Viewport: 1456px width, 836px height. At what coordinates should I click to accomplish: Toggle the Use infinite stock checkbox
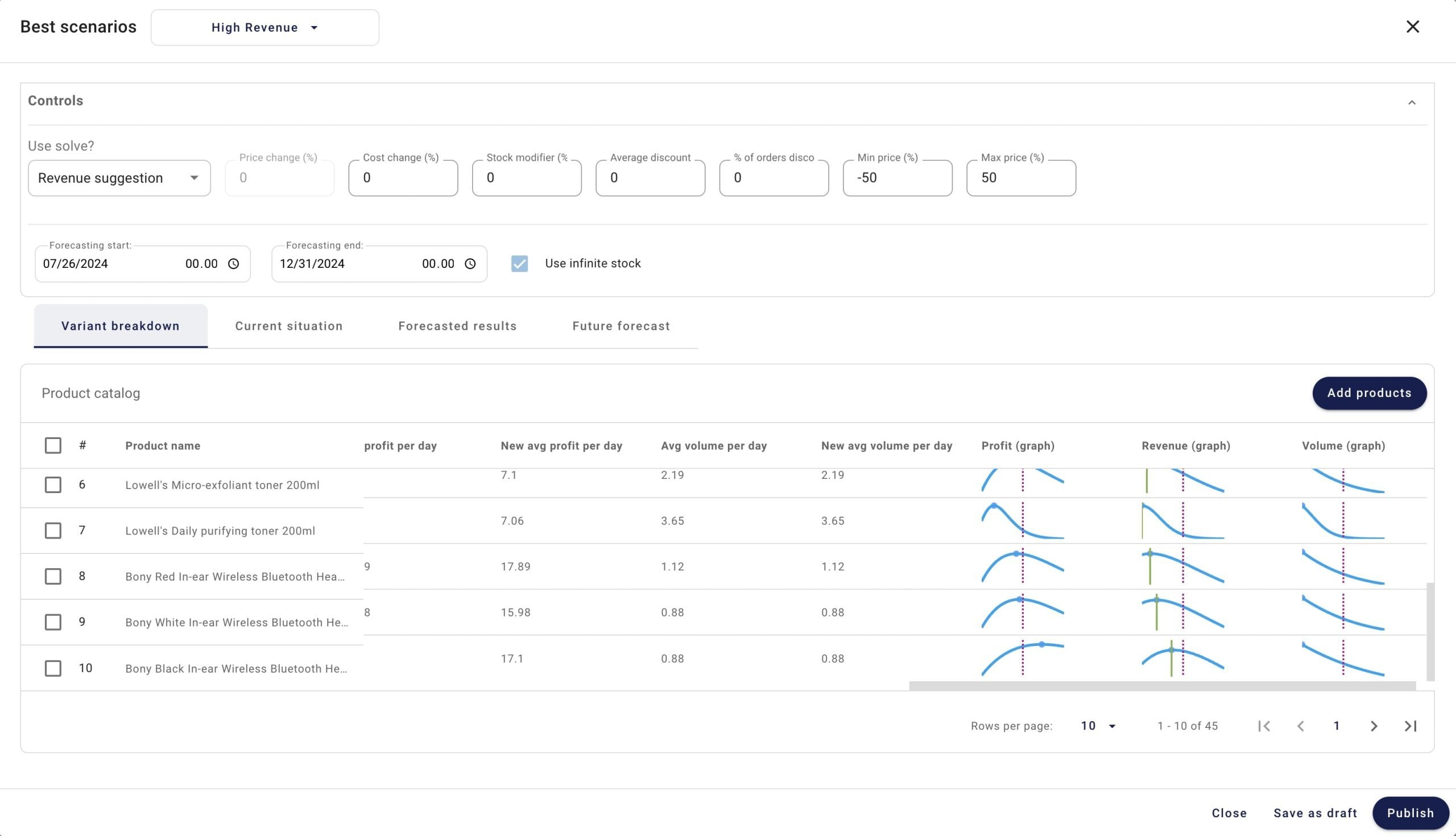coord(520,263)
